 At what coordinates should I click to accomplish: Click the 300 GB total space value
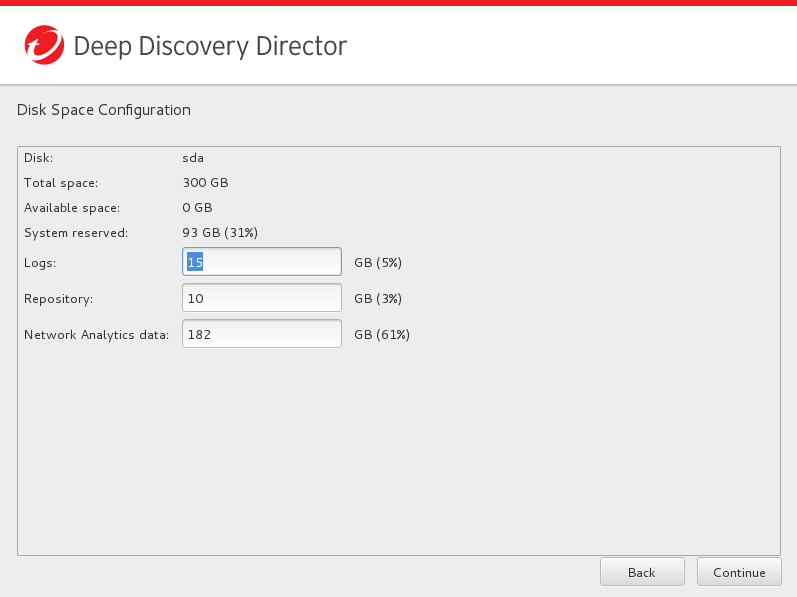point(205,183)
